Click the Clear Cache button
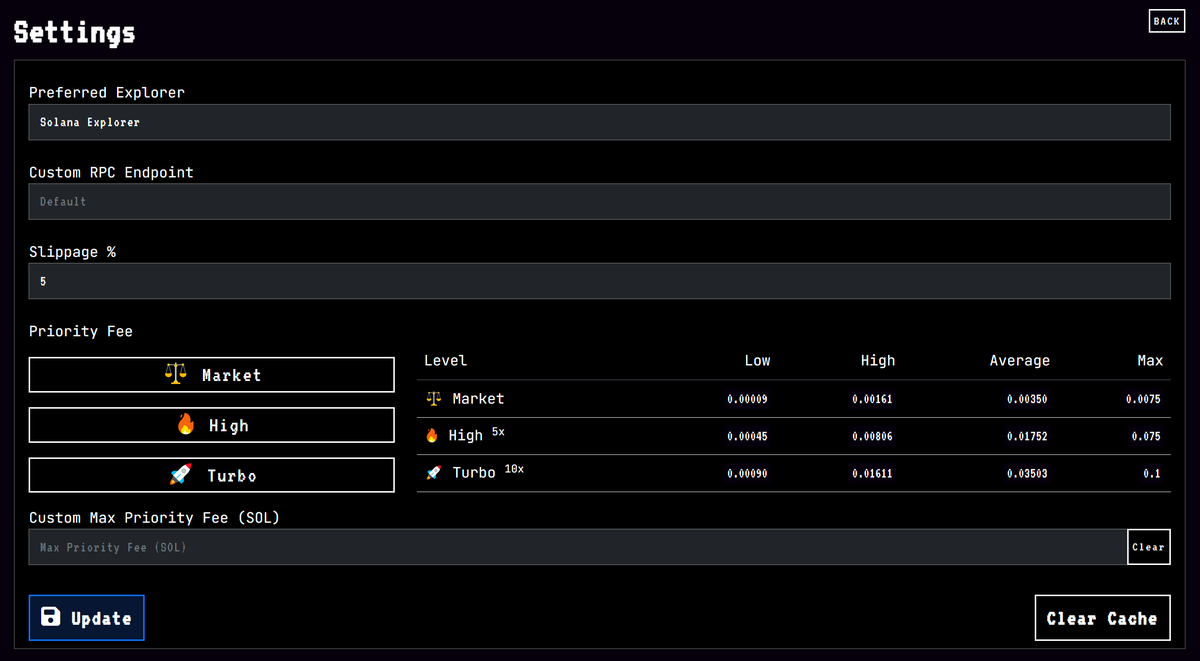 pyautogui.click(x=1102, y=618)
